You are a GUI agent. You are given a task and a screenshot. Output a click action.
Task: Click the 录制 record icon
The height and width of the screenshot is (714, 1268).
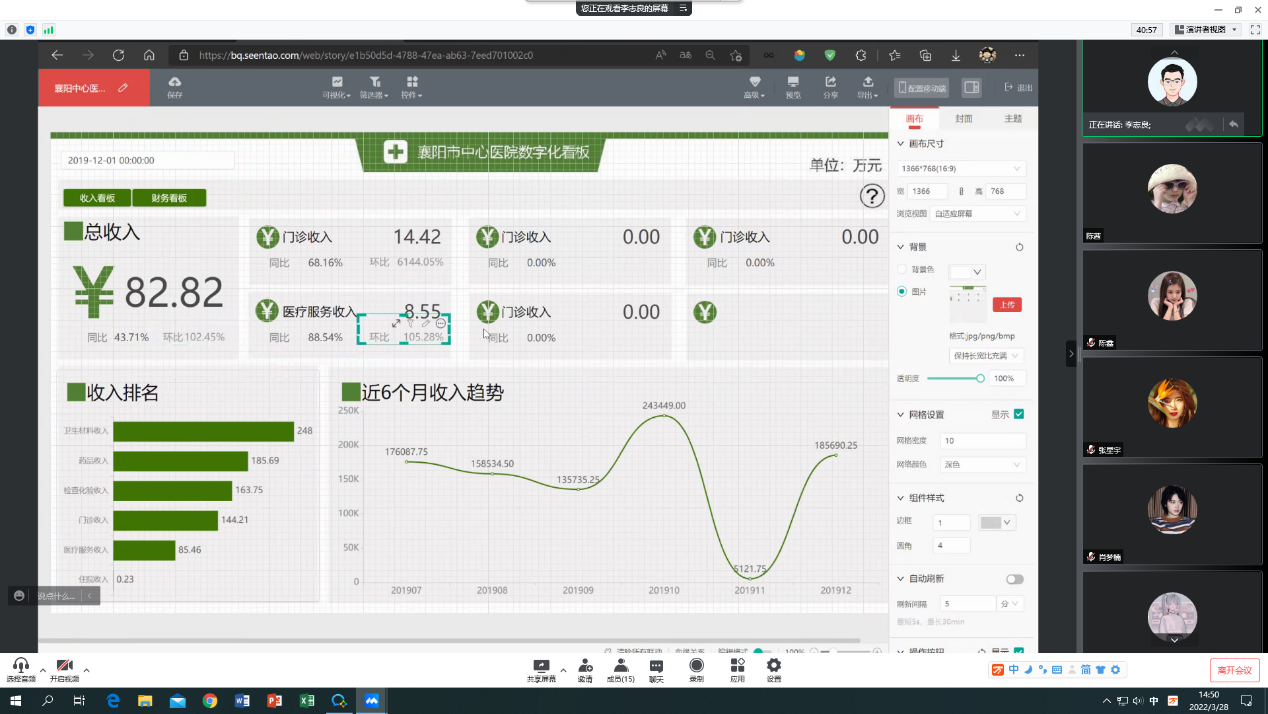click(x=696, y=666)
